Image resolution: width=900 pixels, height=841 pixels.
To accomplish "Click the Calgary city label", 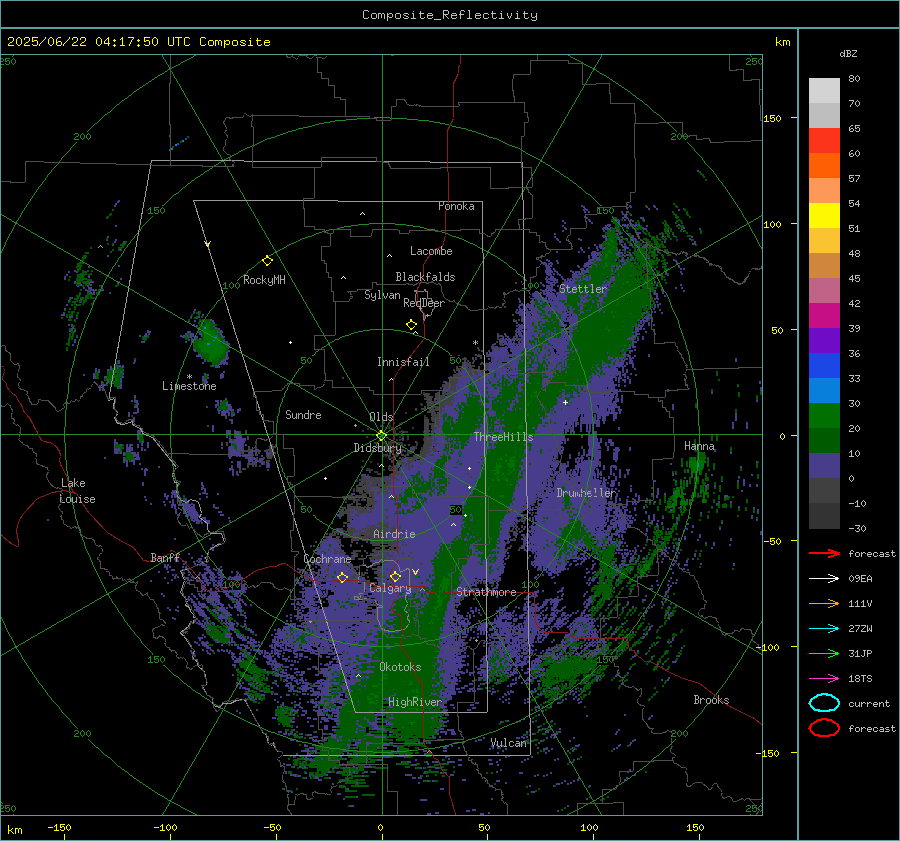I will pyautogui.click(x=390, y=588).
